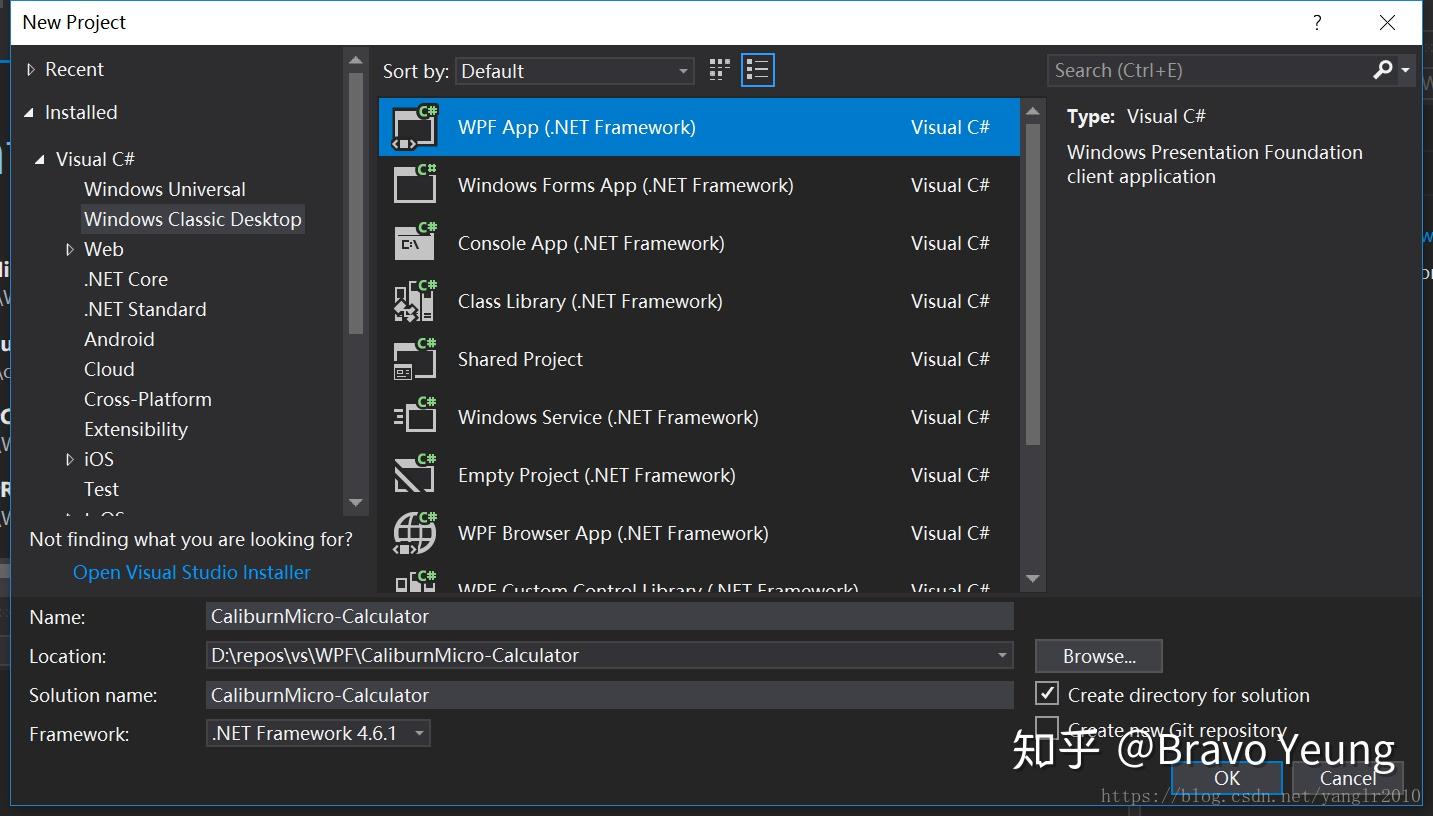Click the Name input field
The image size is (1433, 816).
pyautogui.click(x=610, y=616)
